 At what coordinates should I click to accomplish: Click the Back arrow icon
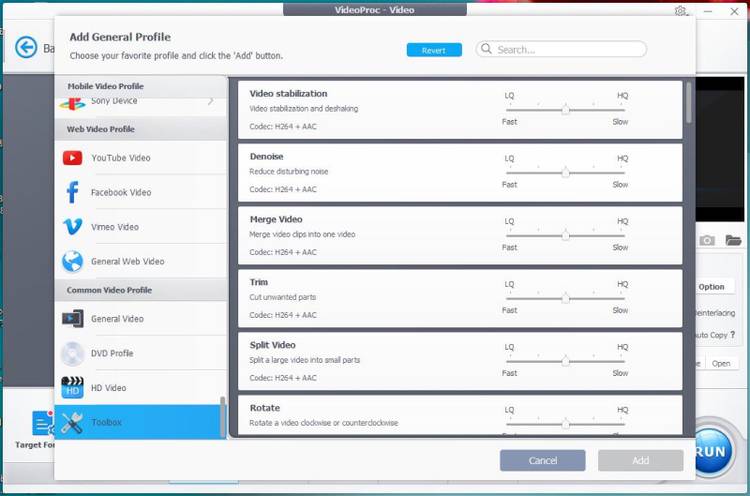tap(26, 47)
